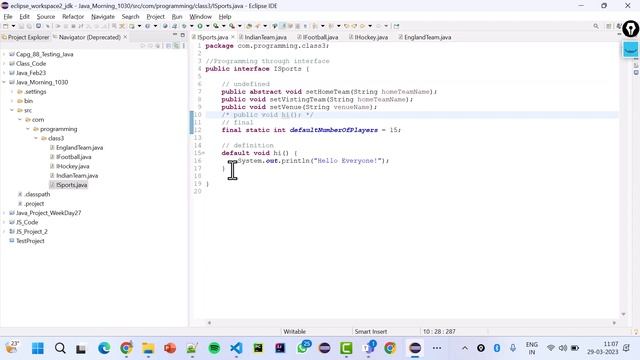Image resolution: width=640 pixels, height=360 pixels.
Task: Open the Help menu
Action: [x=225, y=17]
